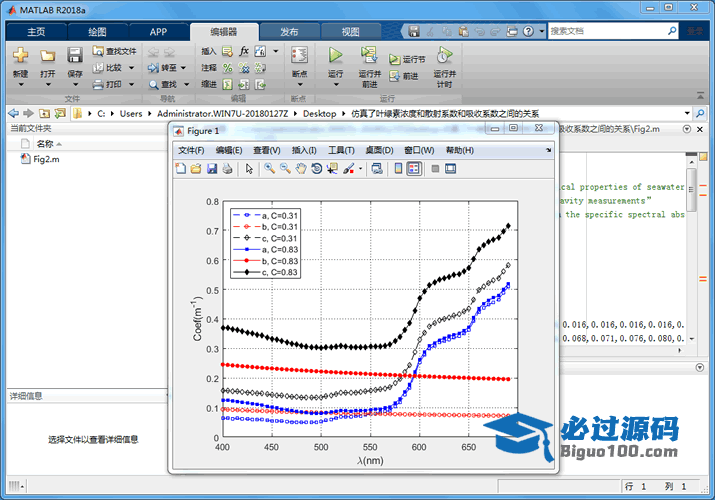Click the editor vertical scrollbar
The width and height of the screenshot is (715, 500).
coord(691,189)
